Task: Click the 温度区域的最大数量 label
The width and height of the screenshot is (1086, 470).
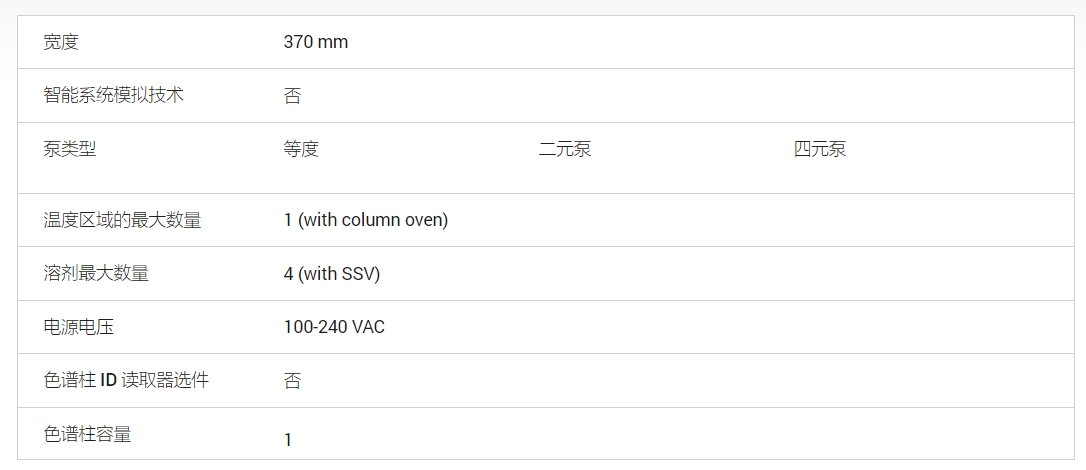Action: click(122, 220)
